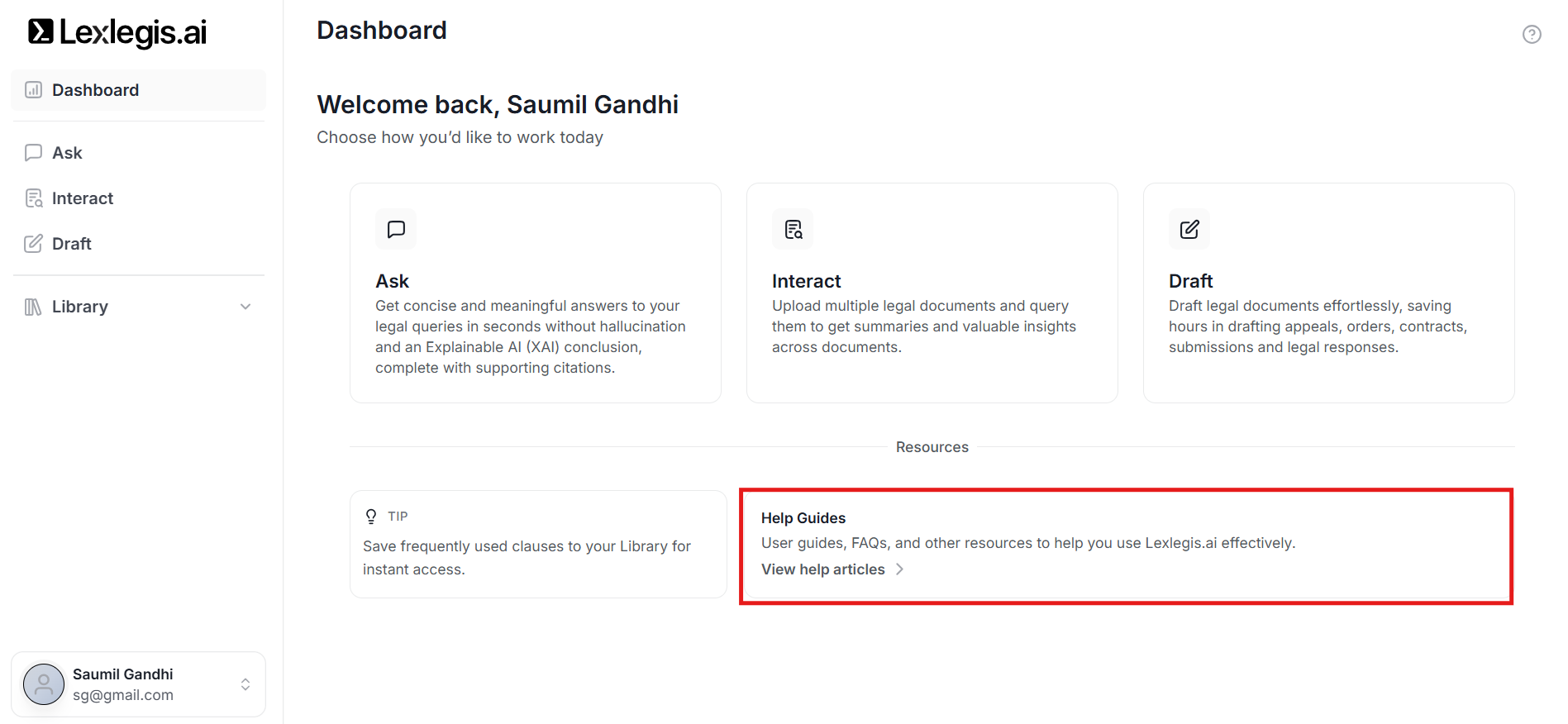Click the arrow beside View help articles
1568x724 pixels.
(900, 569)
